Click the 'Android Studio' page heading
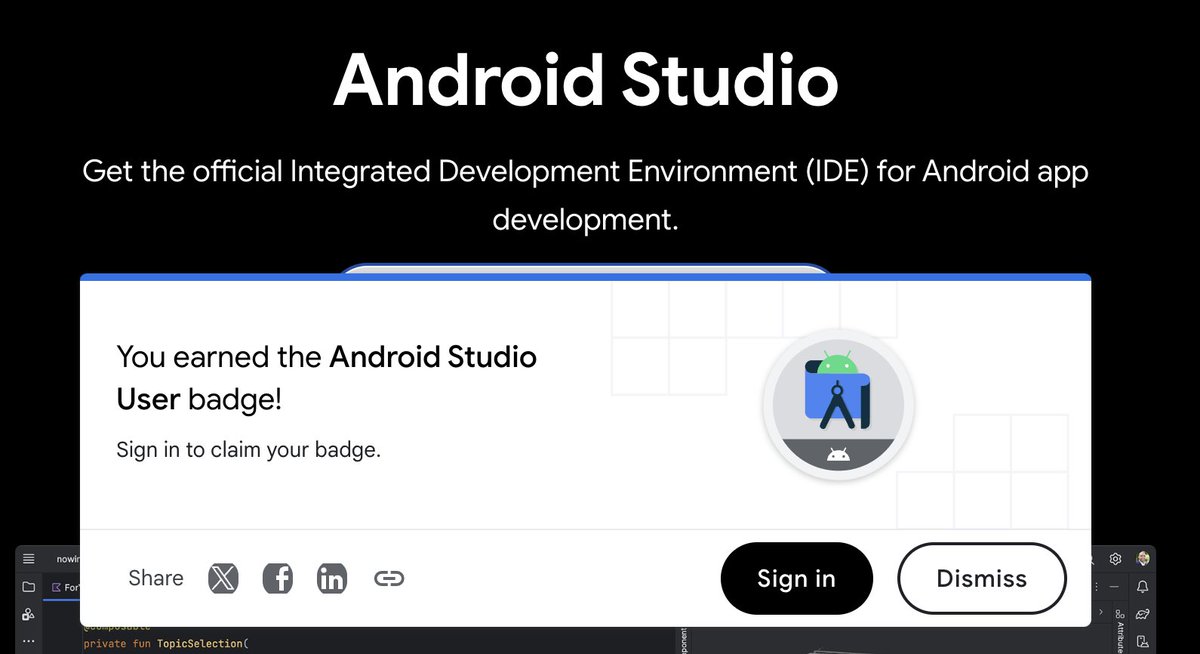 [x=586, y=80]
